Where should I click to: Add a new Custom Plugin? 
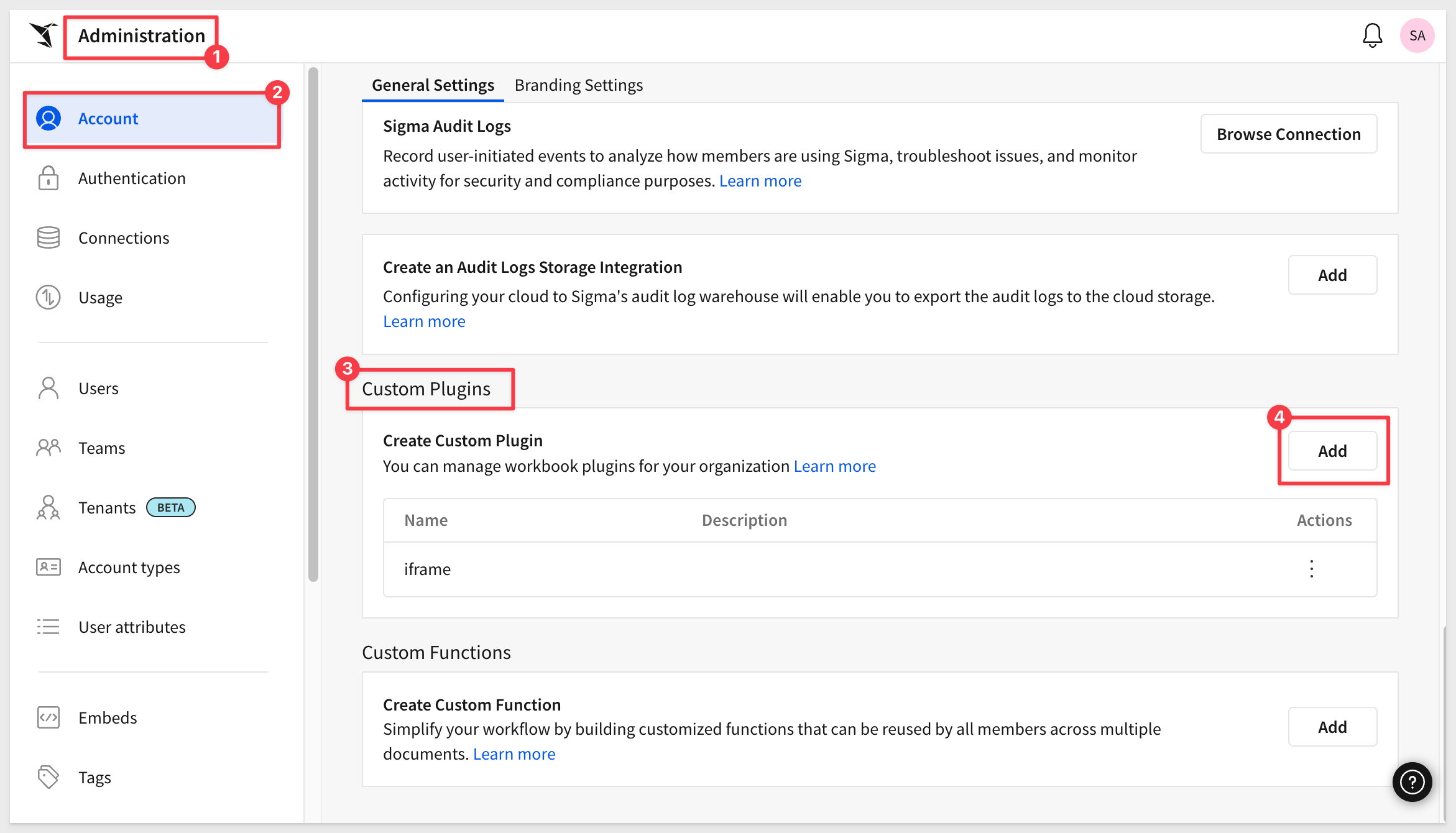click(x=1332, y=451)
